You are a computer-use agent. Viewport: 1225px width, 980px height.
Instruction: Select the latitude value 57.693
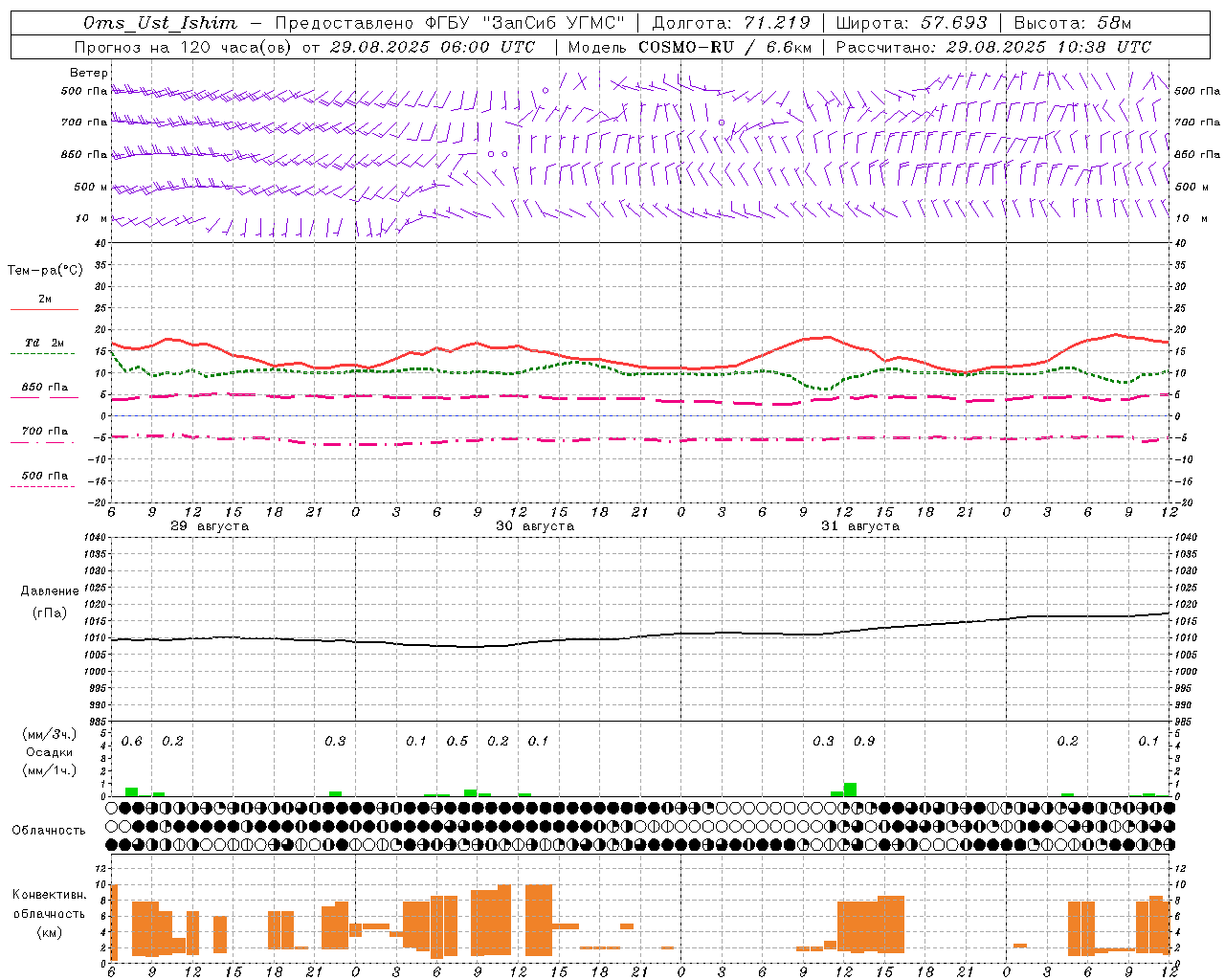953,23
